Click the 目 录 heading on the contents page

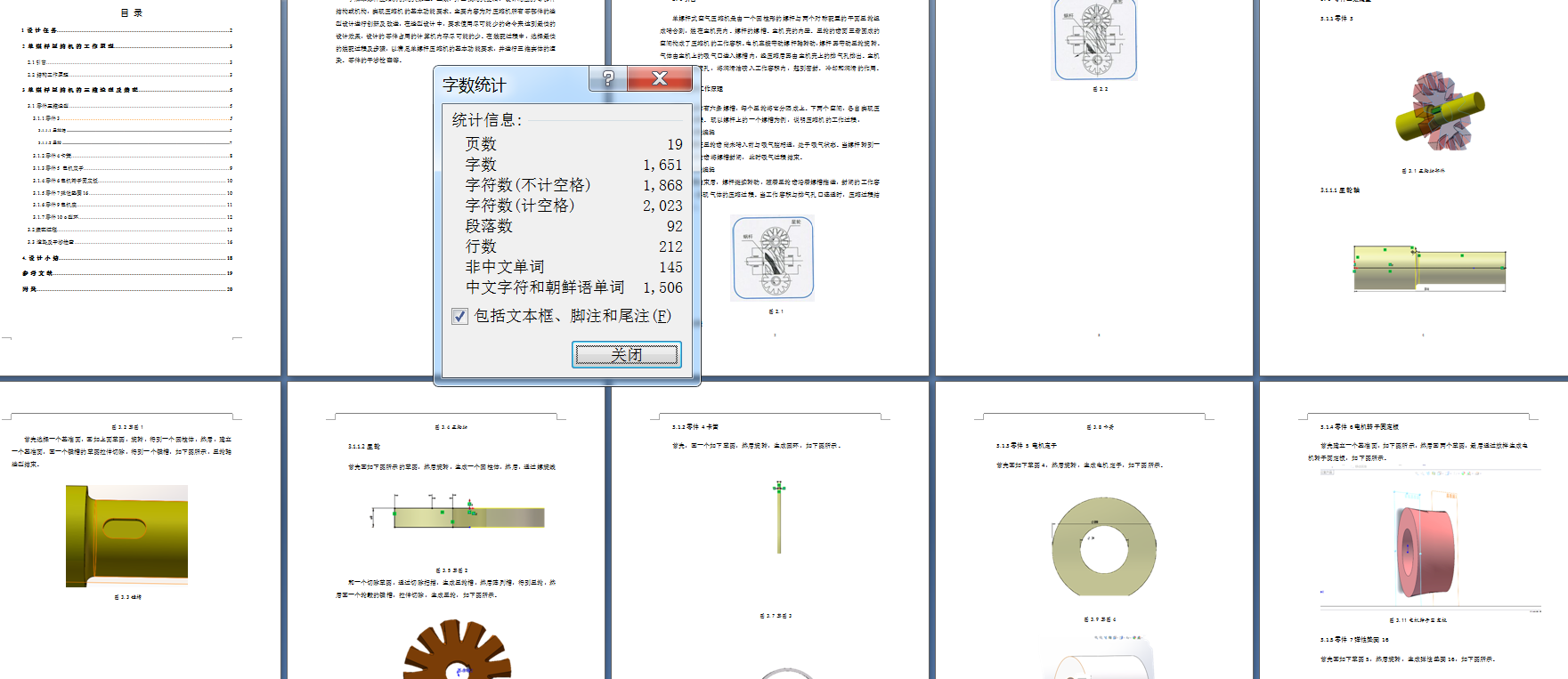(132, 12)
